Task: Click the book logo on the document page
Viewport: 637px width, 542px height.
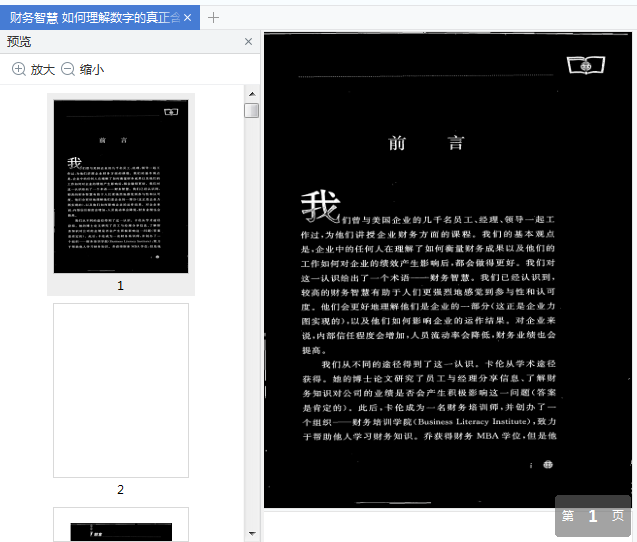Action: click(x=586, y=65)
